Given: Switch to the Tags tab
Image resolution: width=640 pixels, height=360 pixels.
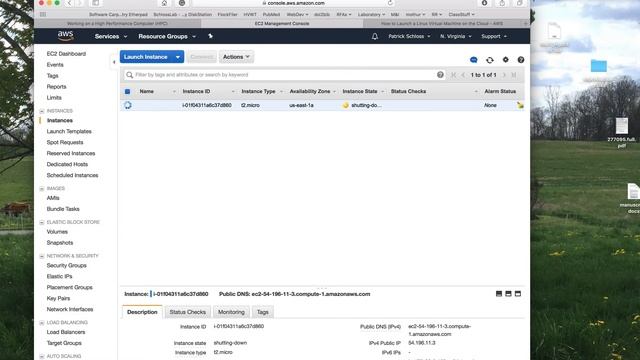Looking at the screenshot, I should click(262, 312).
